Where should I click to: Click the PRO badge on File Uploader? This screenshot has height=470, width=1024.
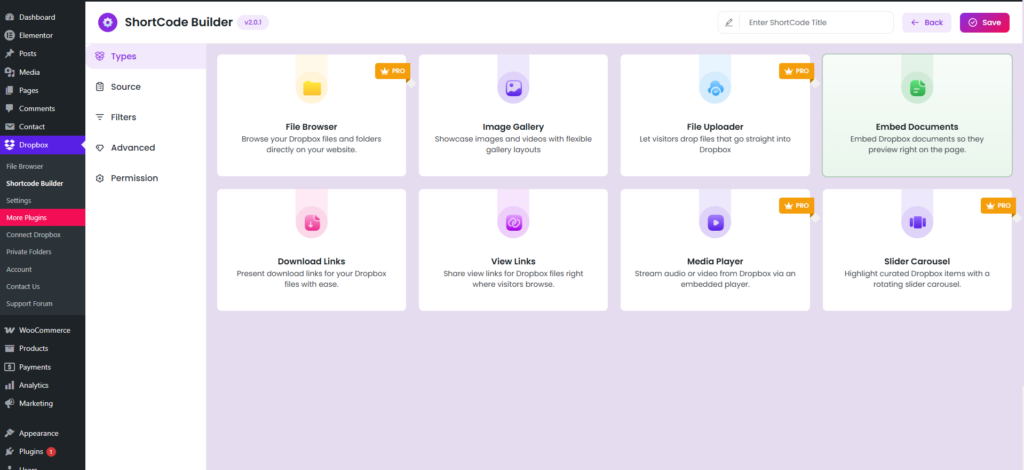797,70
